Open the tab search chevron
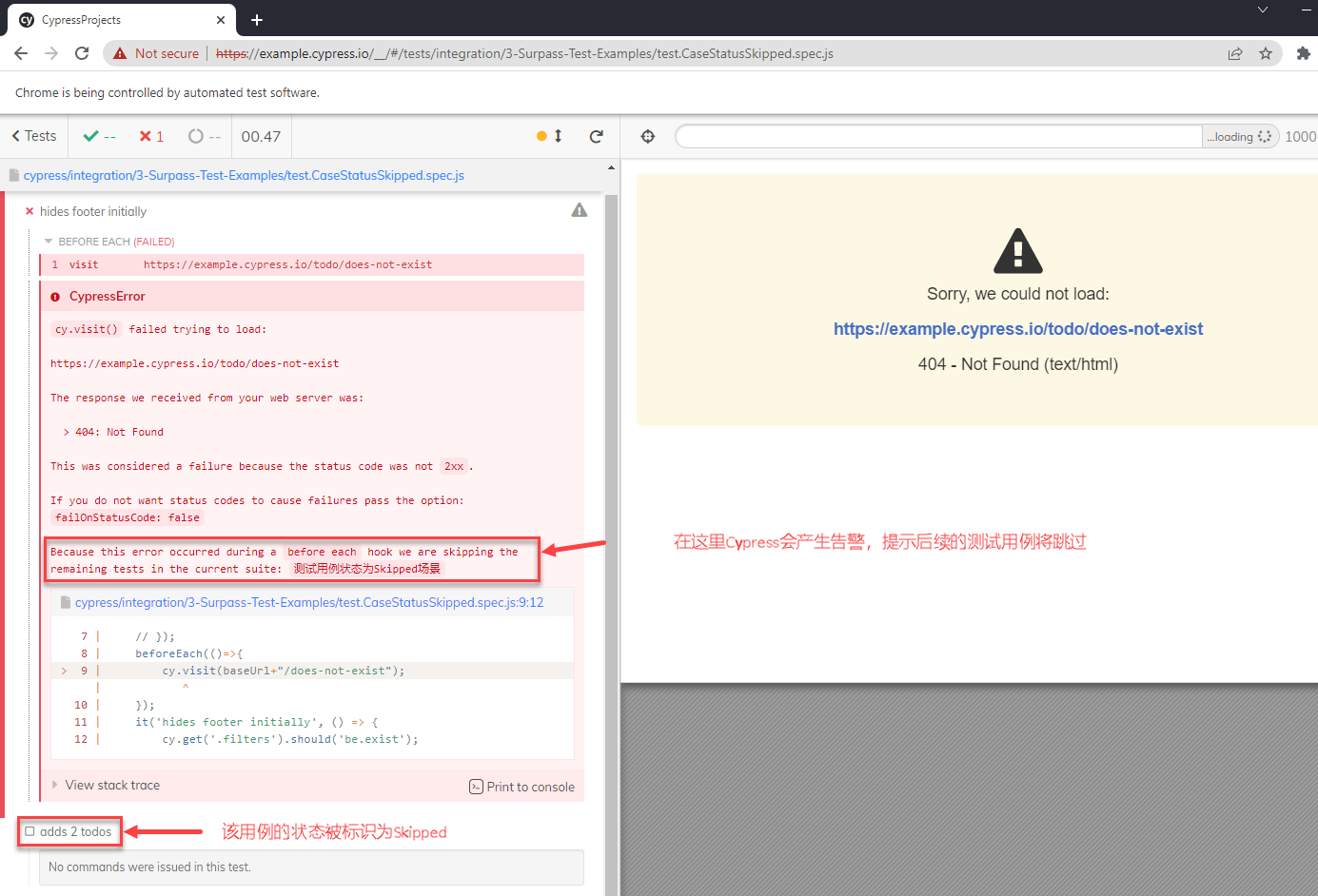 (1263, 10)
